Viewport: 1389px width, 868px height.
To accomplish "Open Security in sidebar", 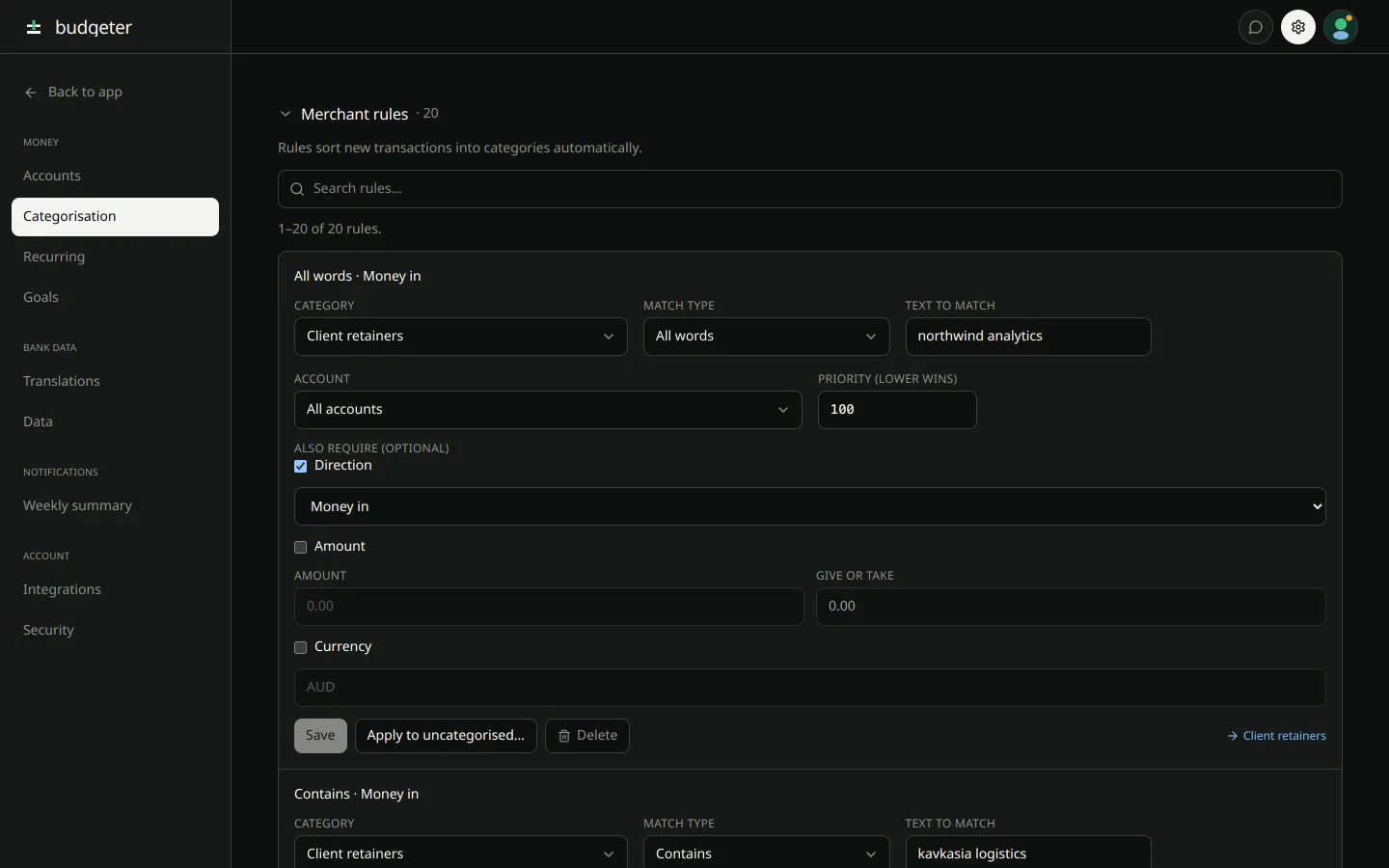I will pyautogui.click(x=115, y=630).
